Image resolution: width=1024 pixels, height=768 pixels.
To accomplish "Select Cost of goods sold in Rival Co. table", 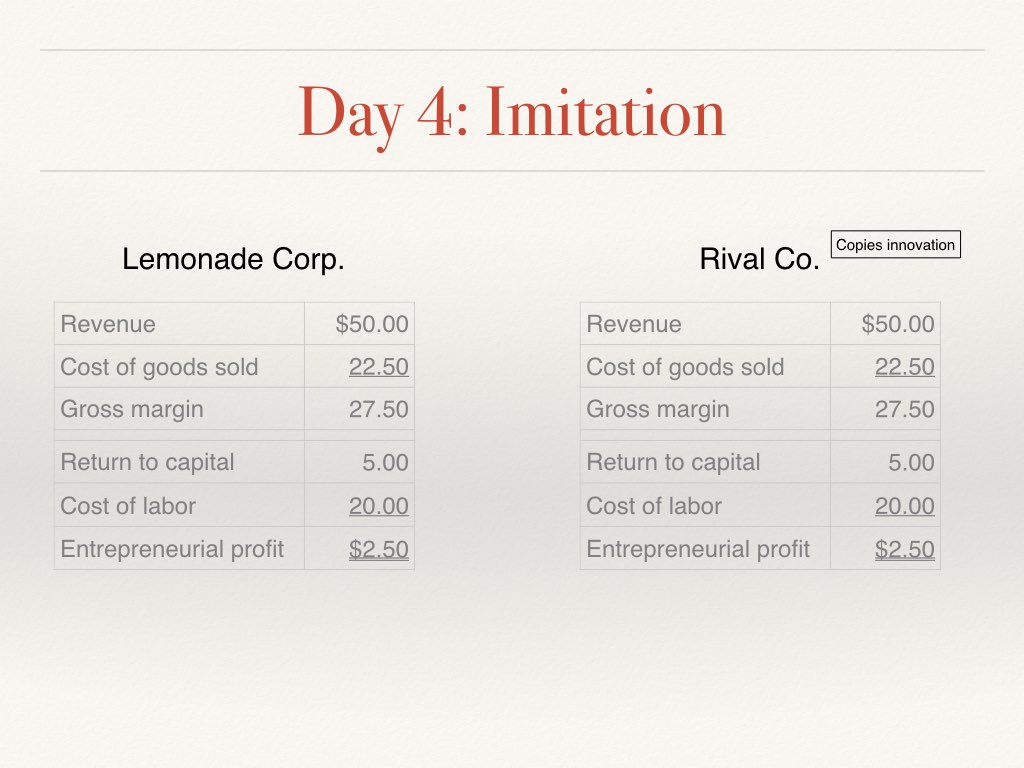I will click(685, 367).
